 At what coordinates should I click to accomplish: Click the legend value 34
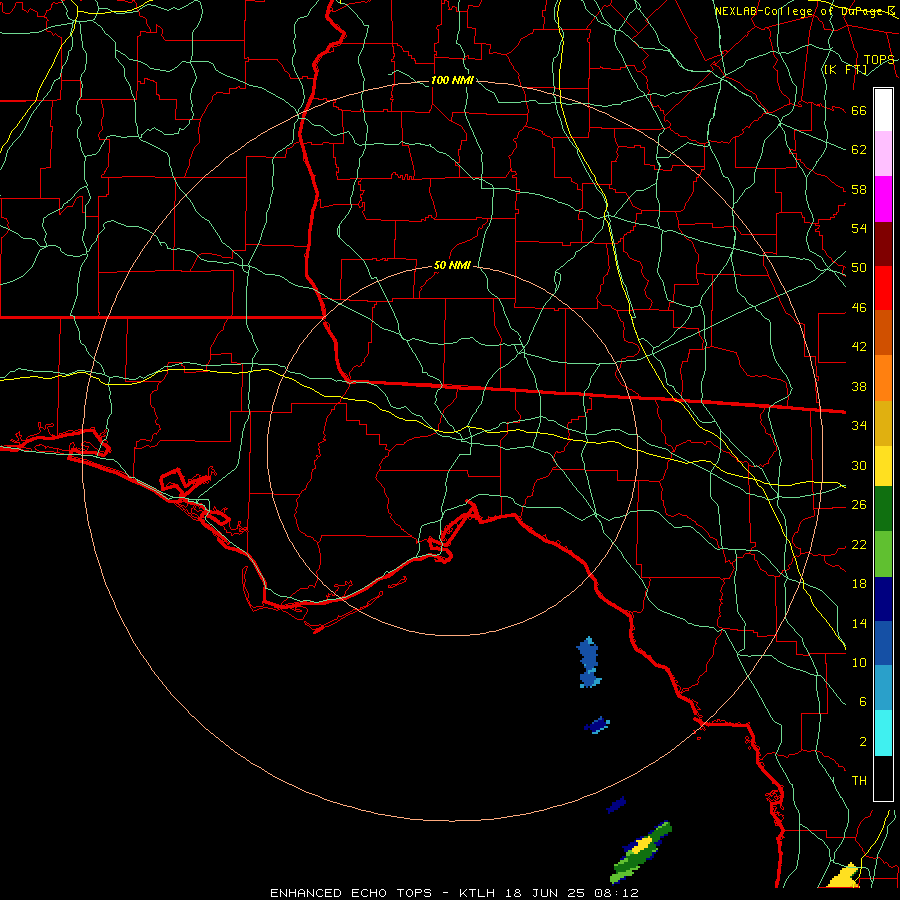pyautogui.click(x=859, y=426)
